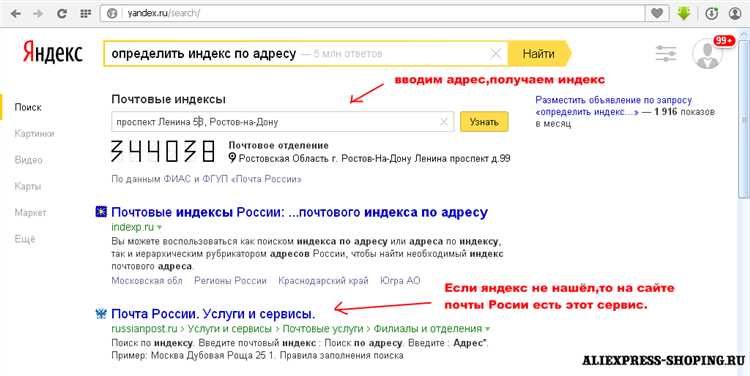750x376 pixels.
Task: Click the indexp.ru favicon icon
Action: click(101, 211)
